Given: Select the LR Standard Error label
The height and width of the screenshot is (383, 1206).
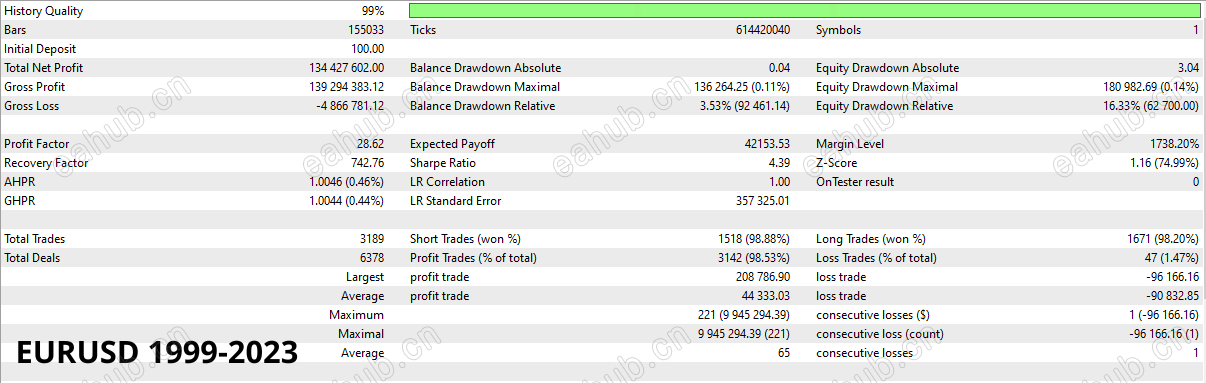Looking at the screenshot, I should [456, 201].
